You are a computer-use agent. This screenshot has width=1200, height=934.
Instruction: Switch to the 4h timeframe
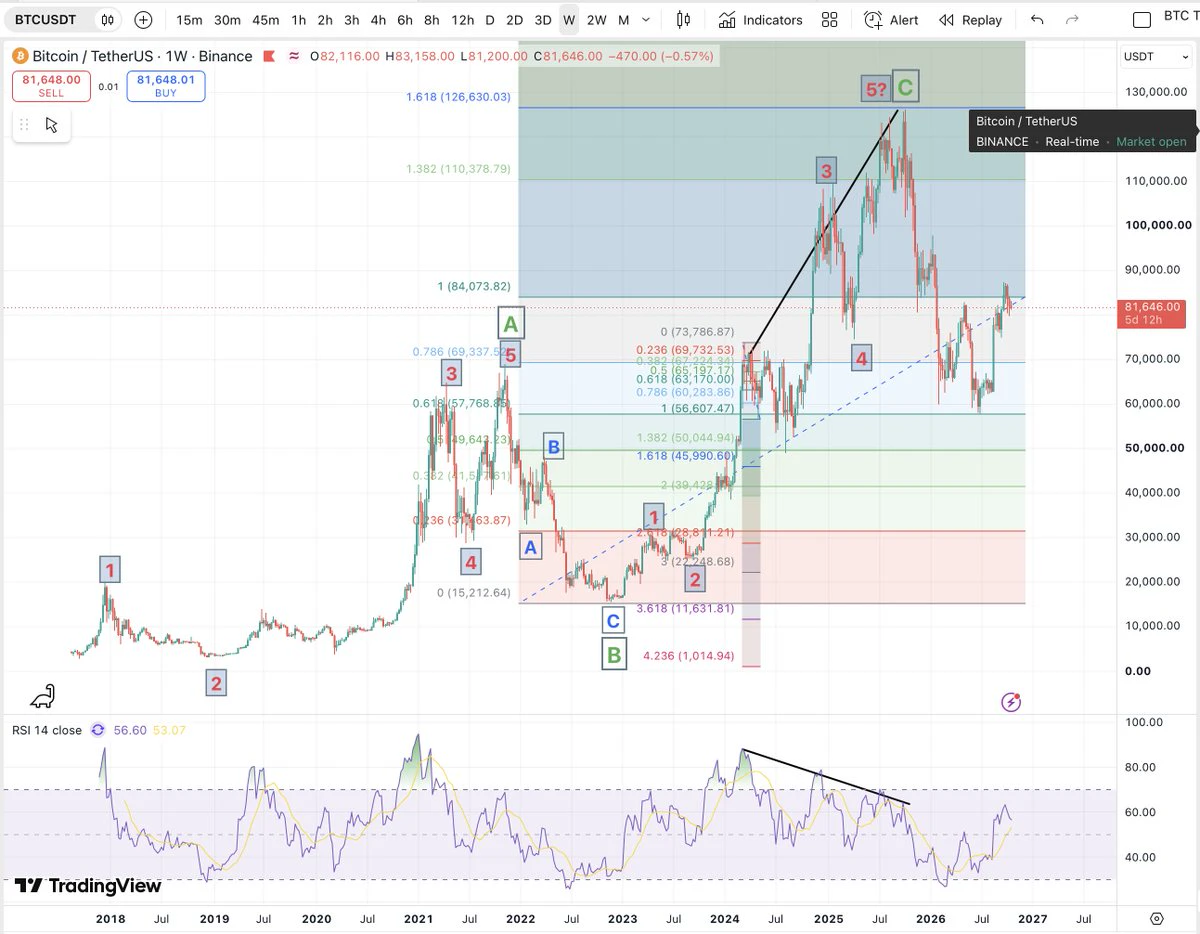(378, 20)
